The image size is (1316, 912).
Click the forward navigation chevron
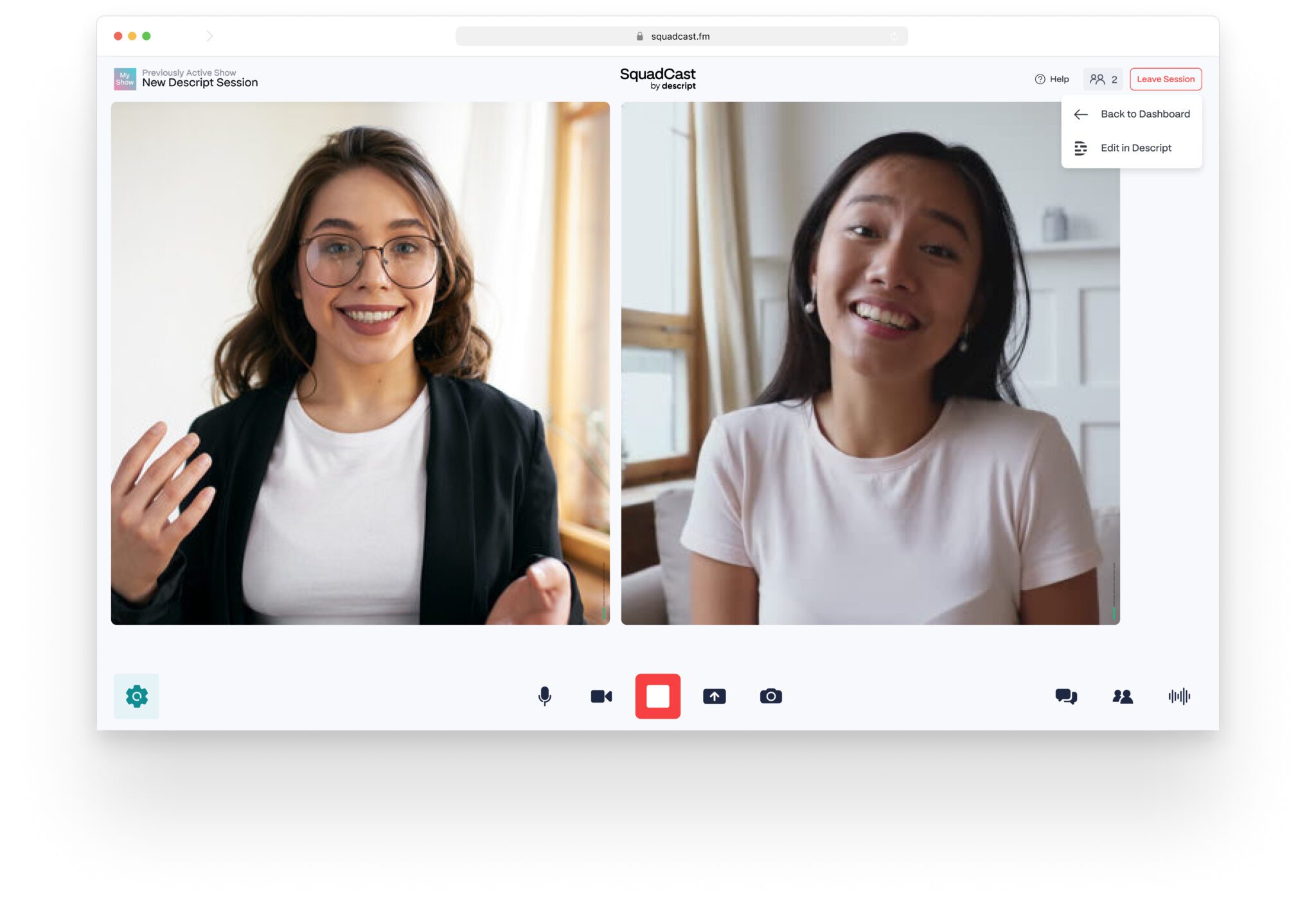coord(209,36)
